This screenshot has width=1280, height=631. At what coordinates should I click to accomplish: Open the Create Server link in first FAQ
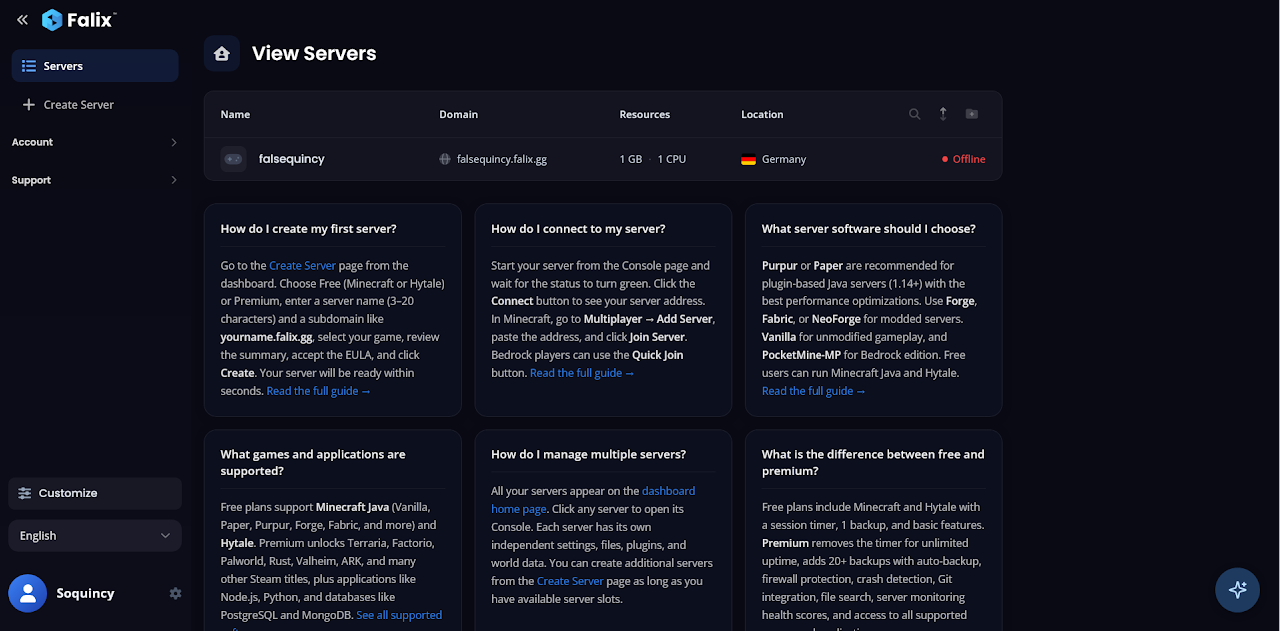[302, 266]
